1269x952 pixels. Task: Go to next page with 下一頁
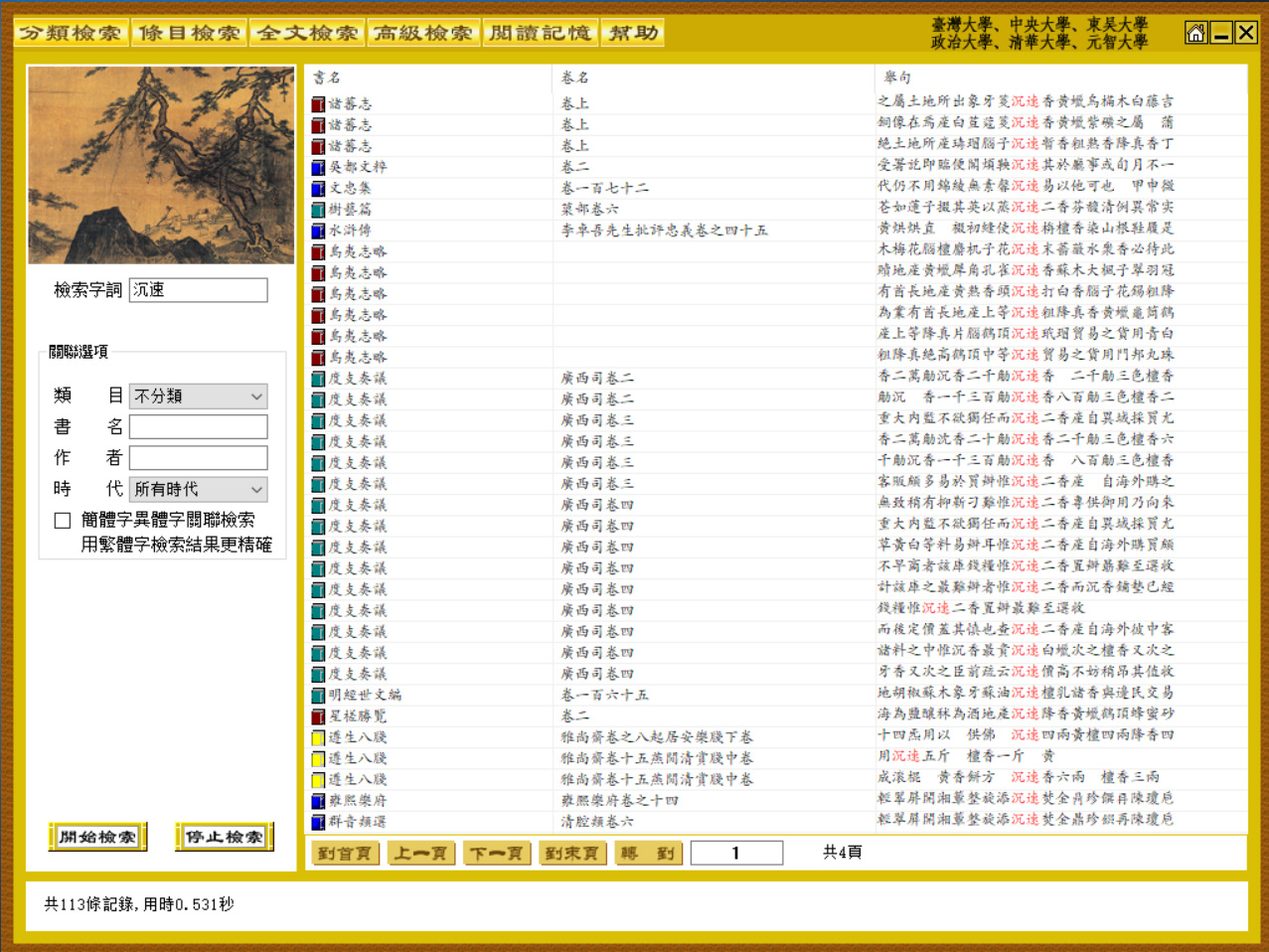click(497, 854)
